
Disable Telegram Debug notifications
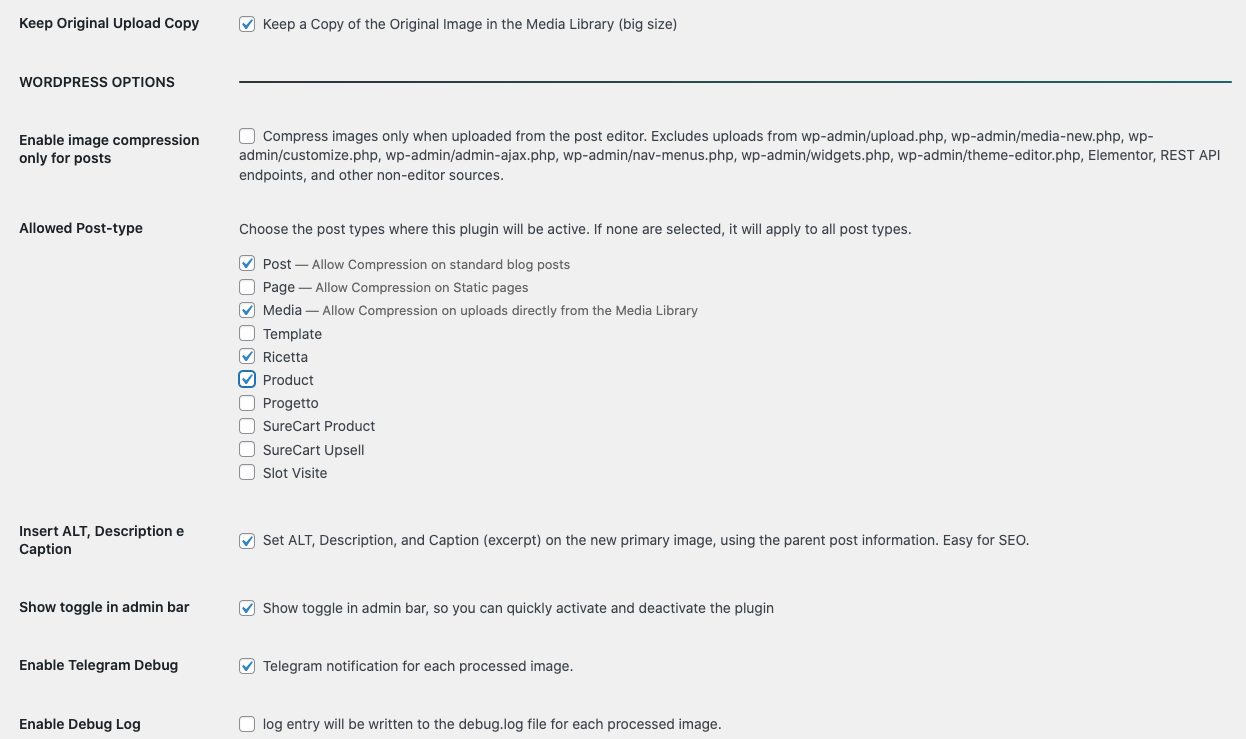coord(247,665)
